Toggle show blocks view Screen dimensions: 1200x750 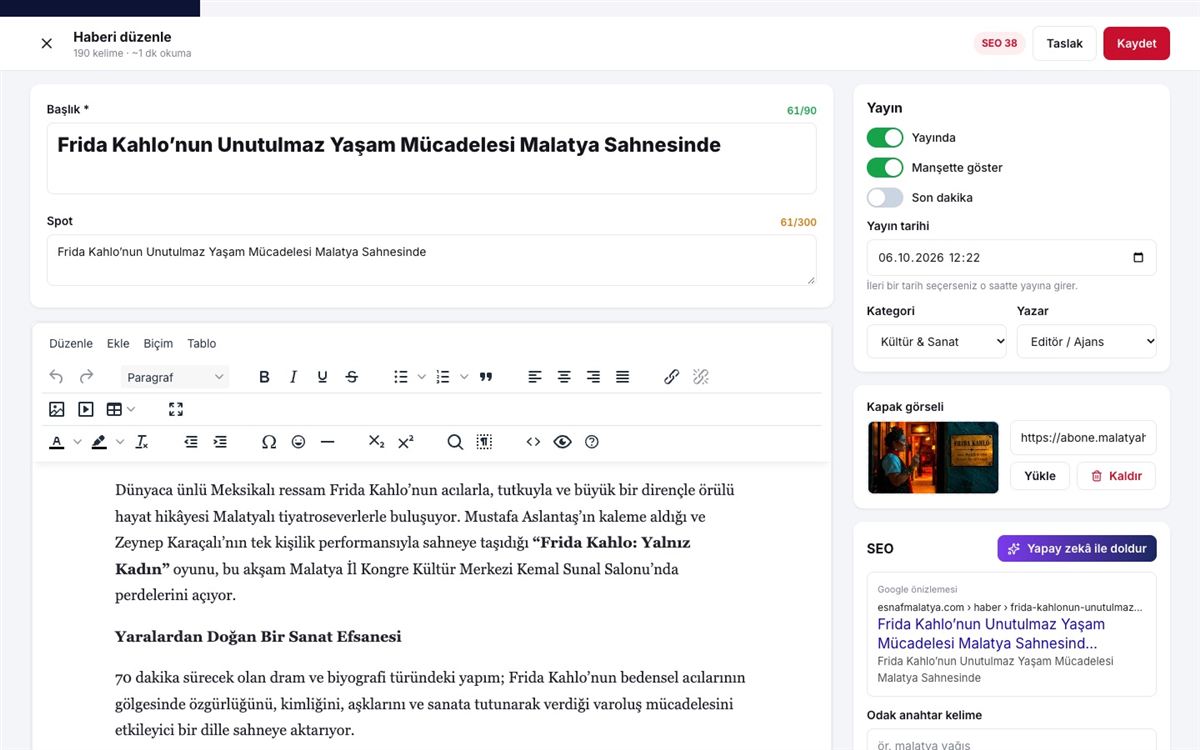tap(484, 442)
